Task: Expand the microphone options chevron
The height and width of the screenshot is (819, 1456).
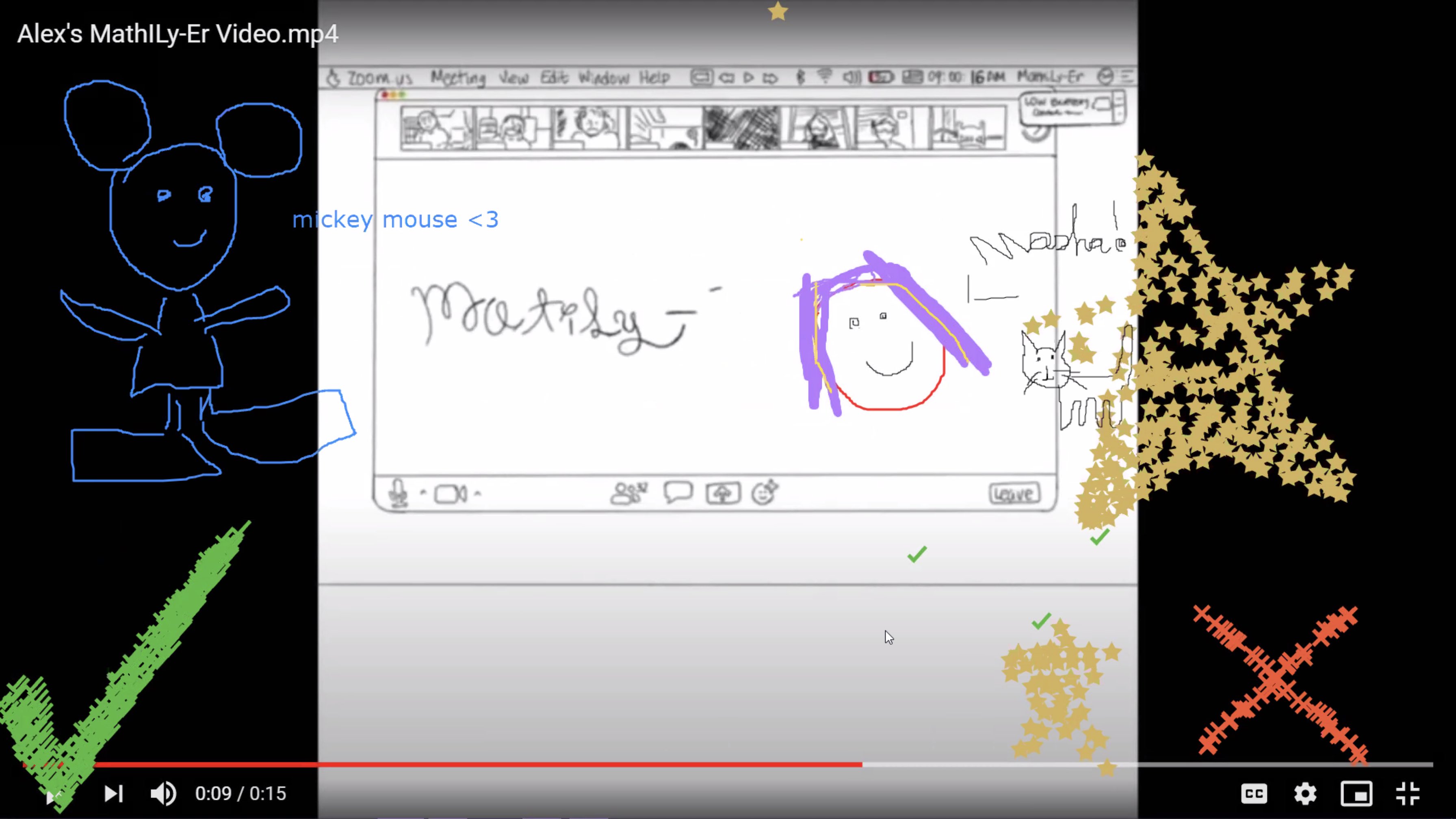Action: (423, 493)
